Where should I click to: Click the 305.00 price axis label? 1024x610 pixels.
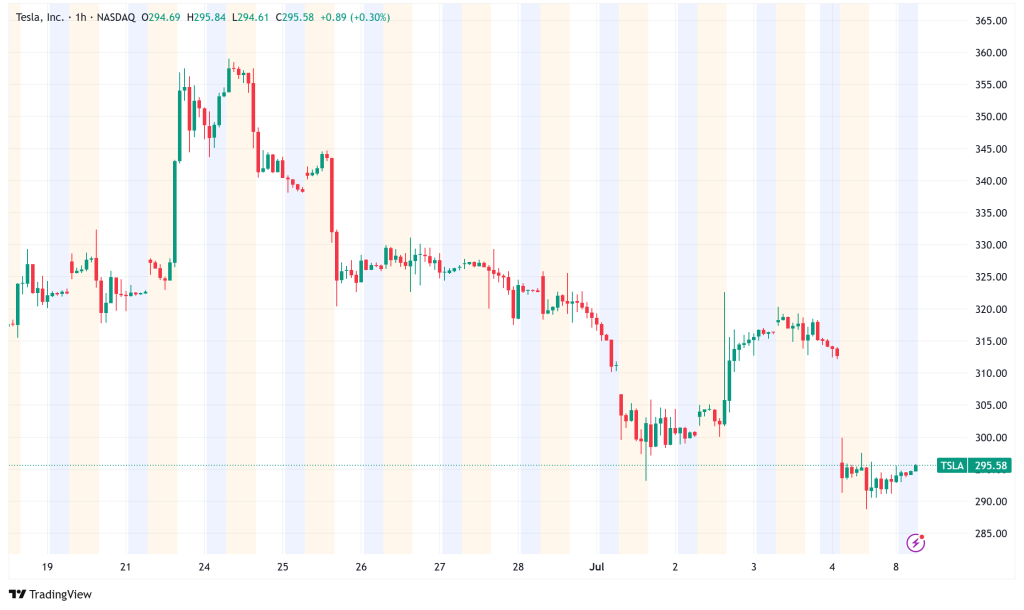click(x=991, y=406)
